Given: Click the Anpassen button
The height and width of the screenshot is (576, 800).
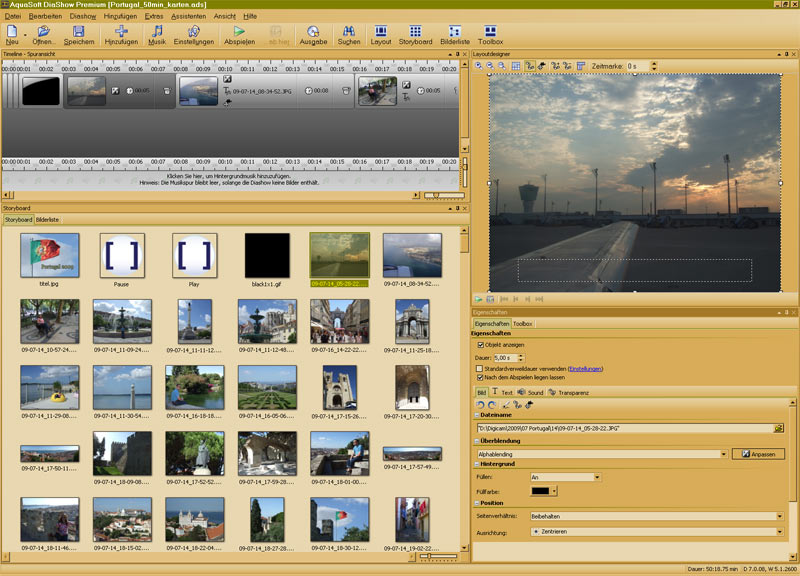Looking at the screenshot, I should tap(758, 454).
